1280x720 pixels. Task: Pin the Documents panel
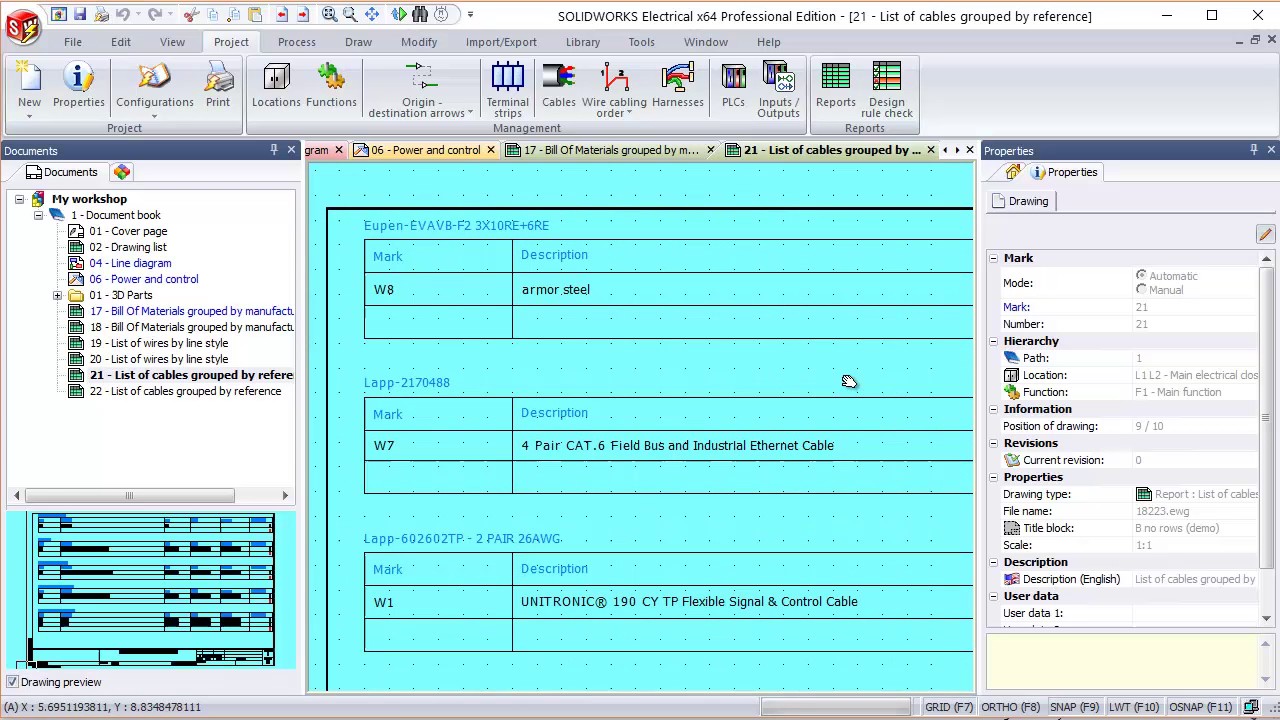tap(273, 150)
